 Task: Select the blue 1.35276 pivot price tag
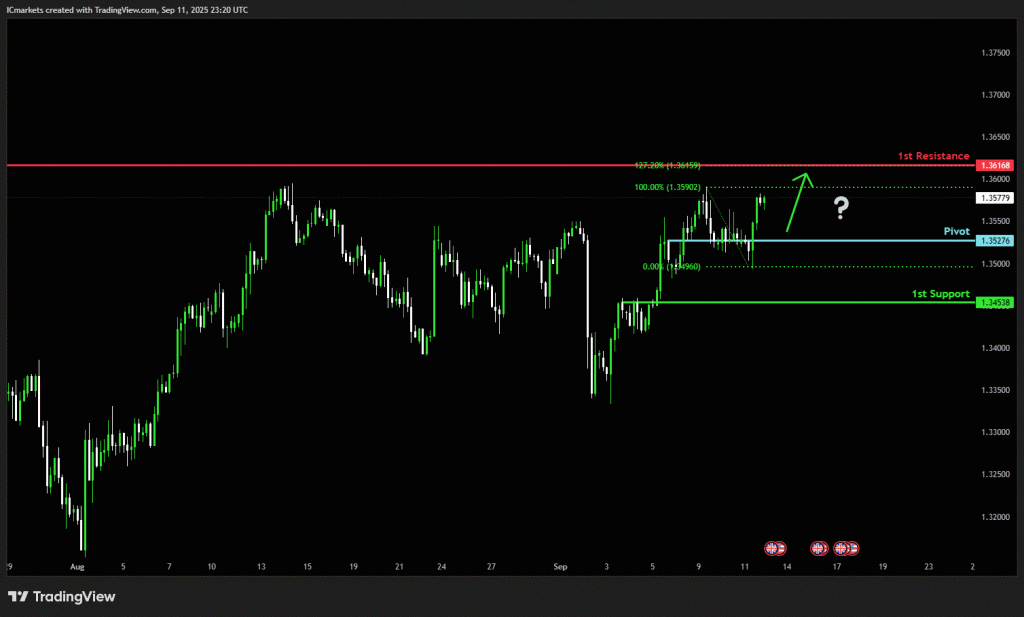click(x=995, y=241)
